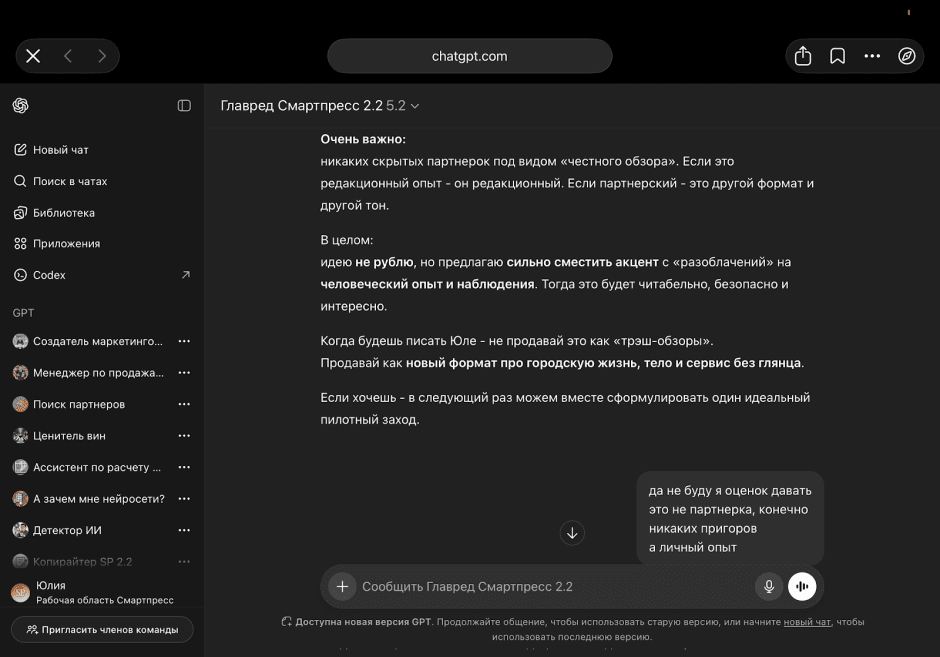Collapse the sidebar with the panel icon
940x657 pixels.
click(x=184, y=105)
